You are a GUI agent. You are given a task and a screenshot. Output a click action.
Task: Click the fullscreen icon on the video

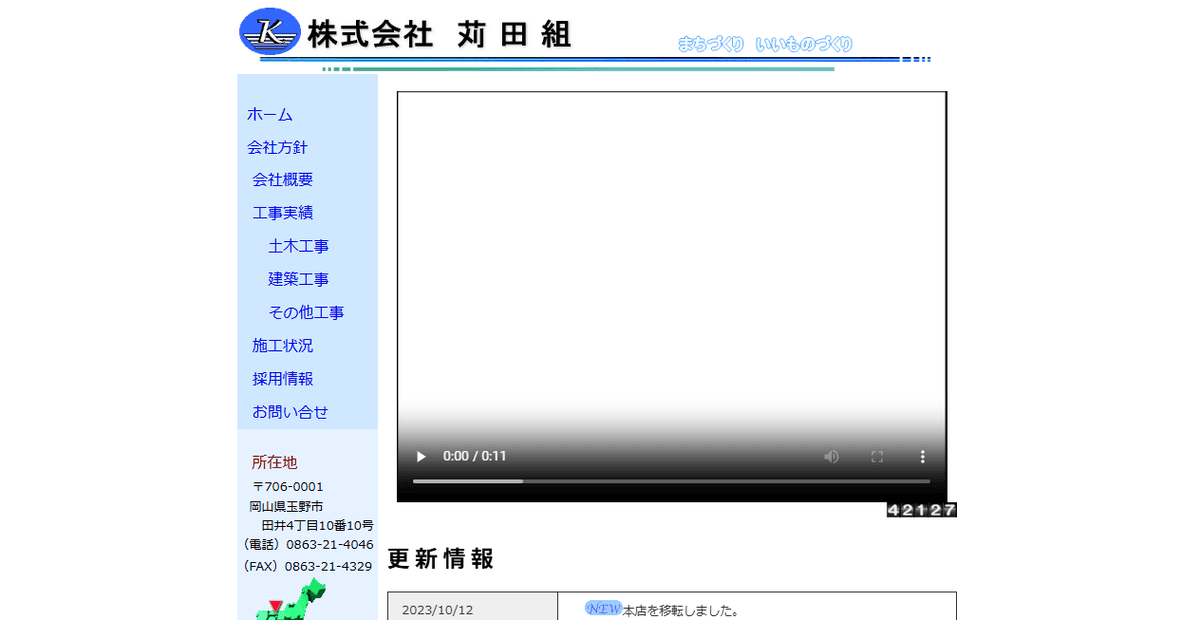tap(877, 456)
